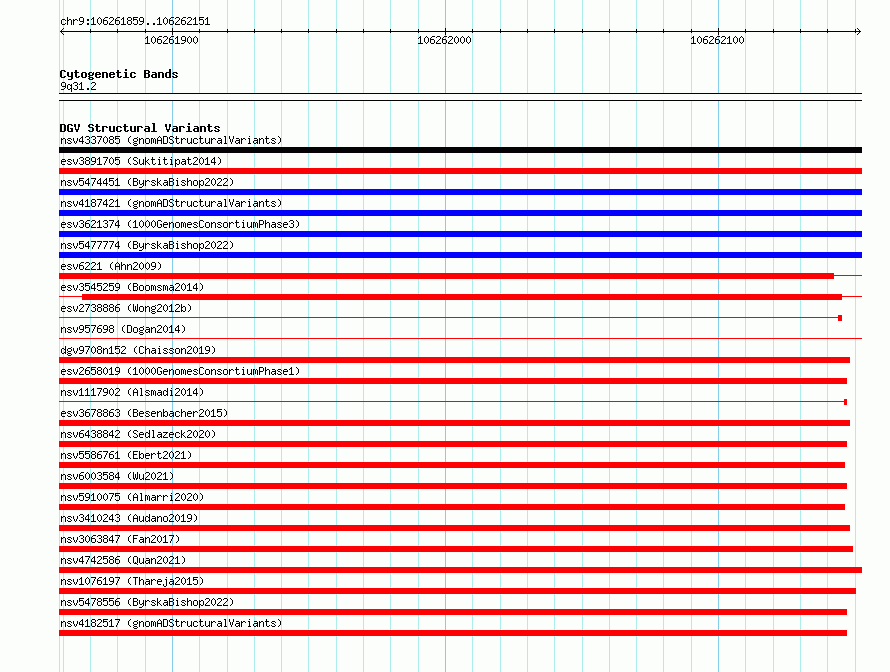The height and width of the screenshot is (672, 890).
Task: Select the red bar under nsv6003584
Action: pos(453,486)
